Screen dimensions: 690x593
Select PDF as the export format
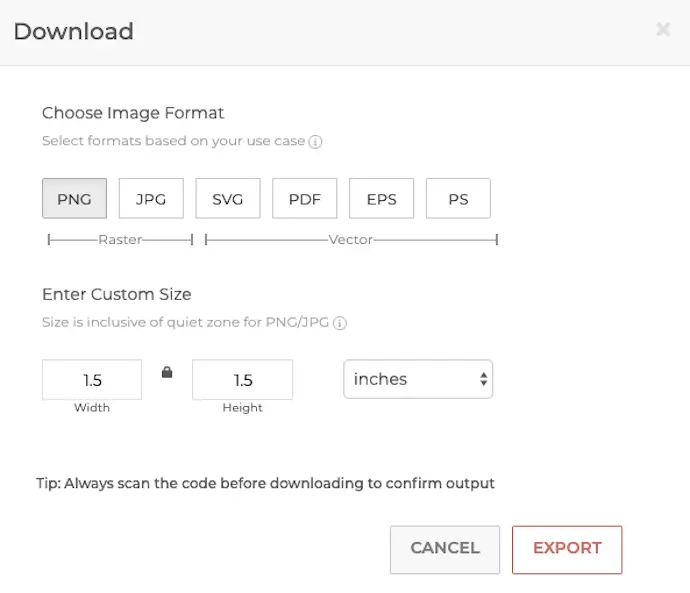305,198
